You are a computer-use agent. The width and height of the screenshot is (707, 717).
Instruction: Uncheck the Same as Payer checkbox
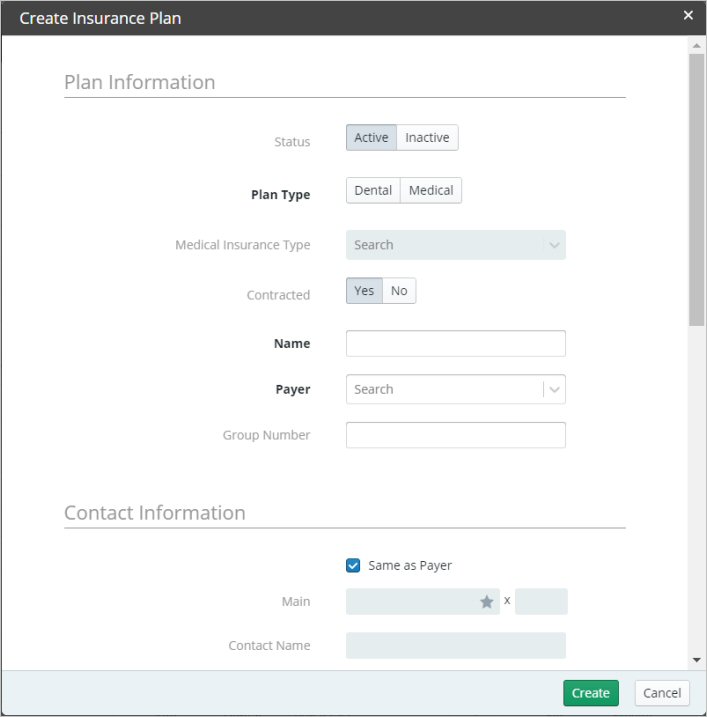(353, 566)
